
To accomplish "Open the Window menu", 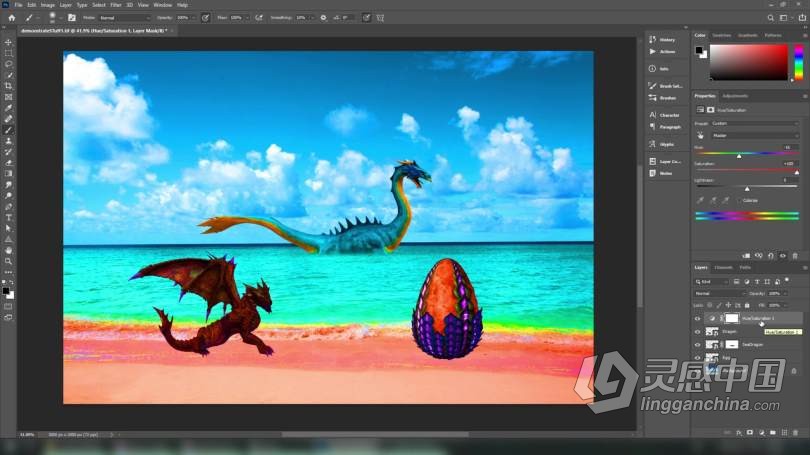I will (x=163, y=5).
